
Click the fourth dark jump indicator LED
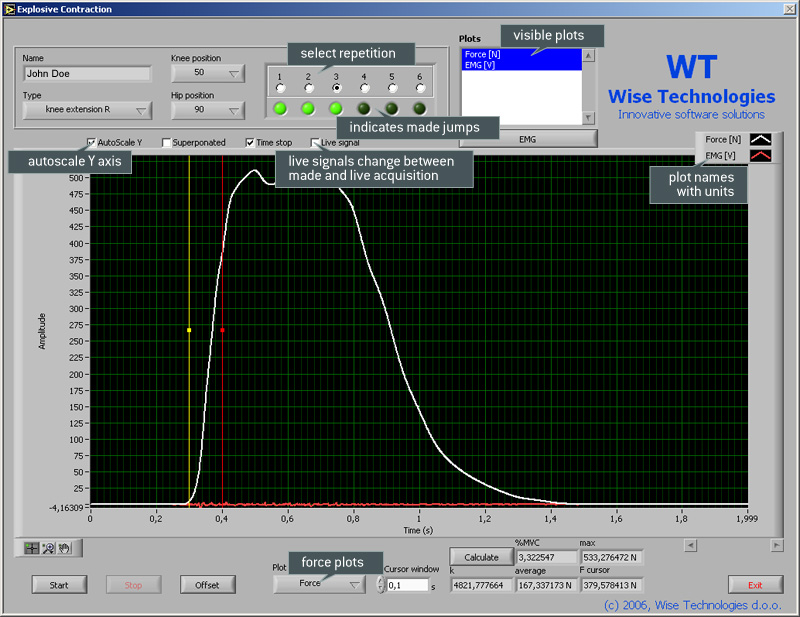364,108
